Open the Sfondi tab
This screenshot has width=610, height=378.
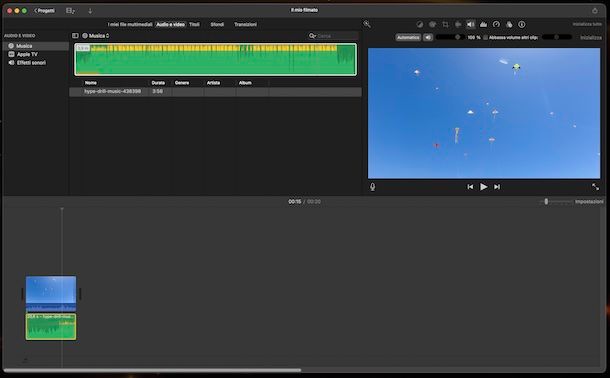217,24
